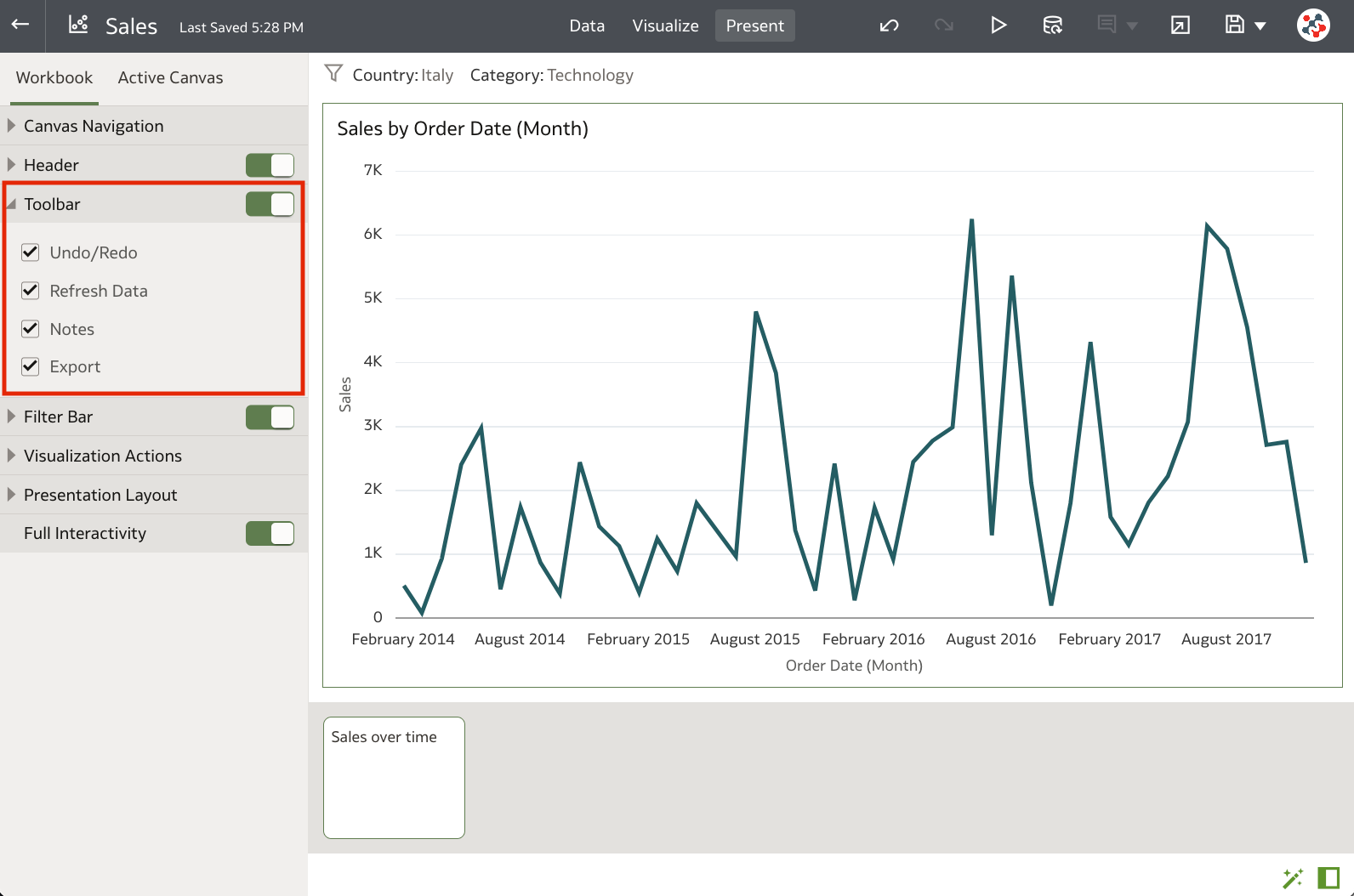Go back using the left arrow

click(20, 25)
